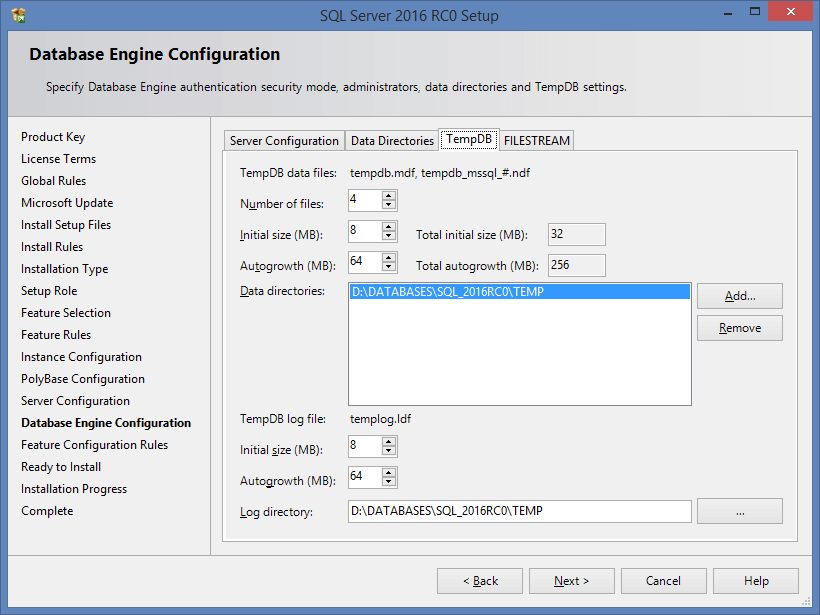This screenshot has width=820, height=615.
Task: Click Global Rules step
Action: pyautogui.click(x=53, y=181)
